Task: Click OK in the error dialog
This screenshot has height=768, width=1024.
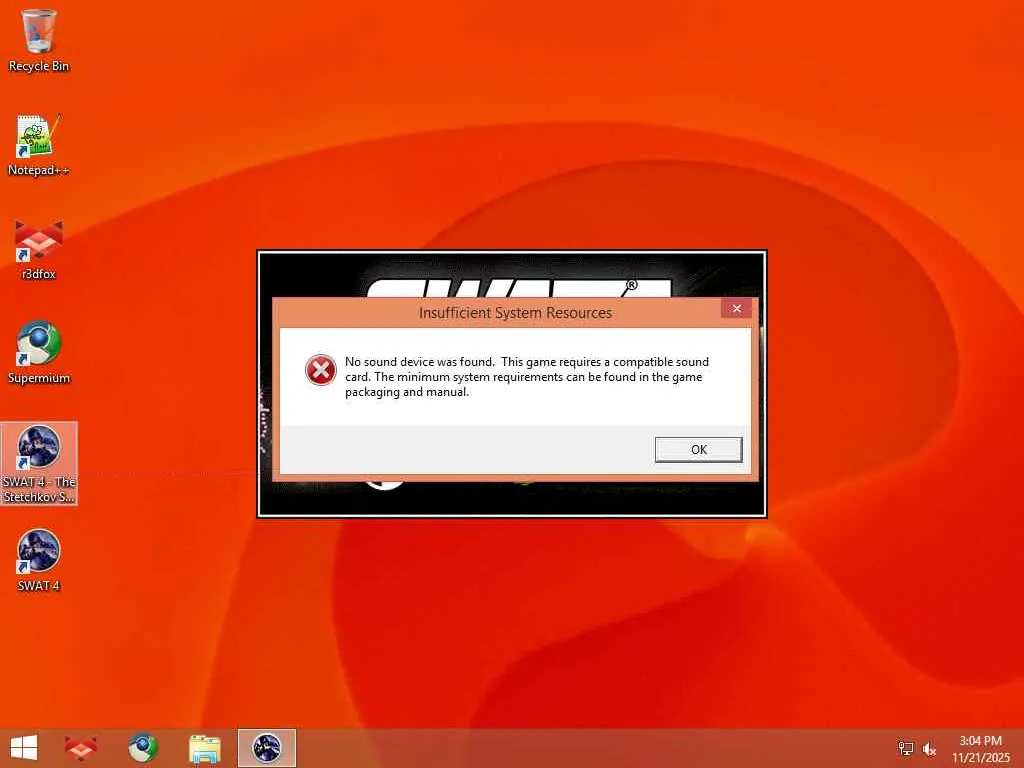Action: pos(698,449)
